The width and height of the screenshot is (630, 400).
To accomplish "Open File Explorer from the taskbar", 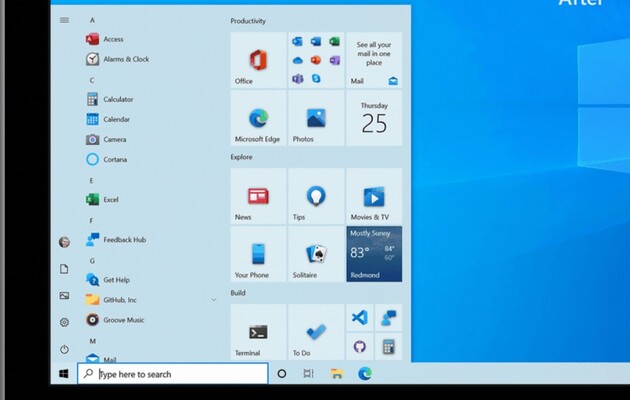I will 337,374.
